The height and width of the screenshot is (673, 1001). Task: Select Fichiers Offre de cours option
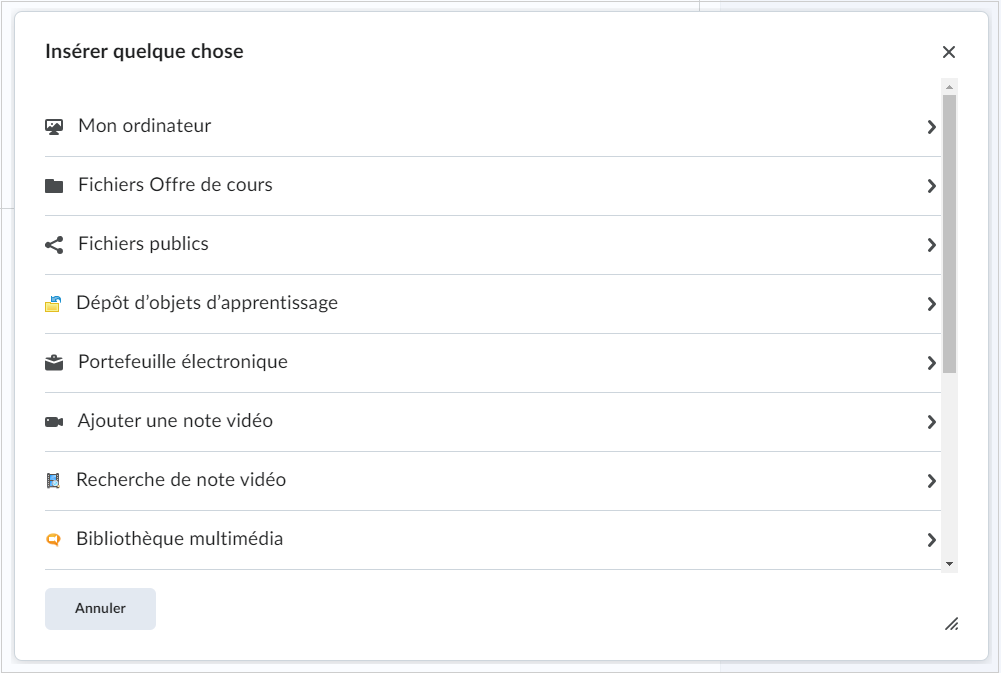click(x=493, y=186)
